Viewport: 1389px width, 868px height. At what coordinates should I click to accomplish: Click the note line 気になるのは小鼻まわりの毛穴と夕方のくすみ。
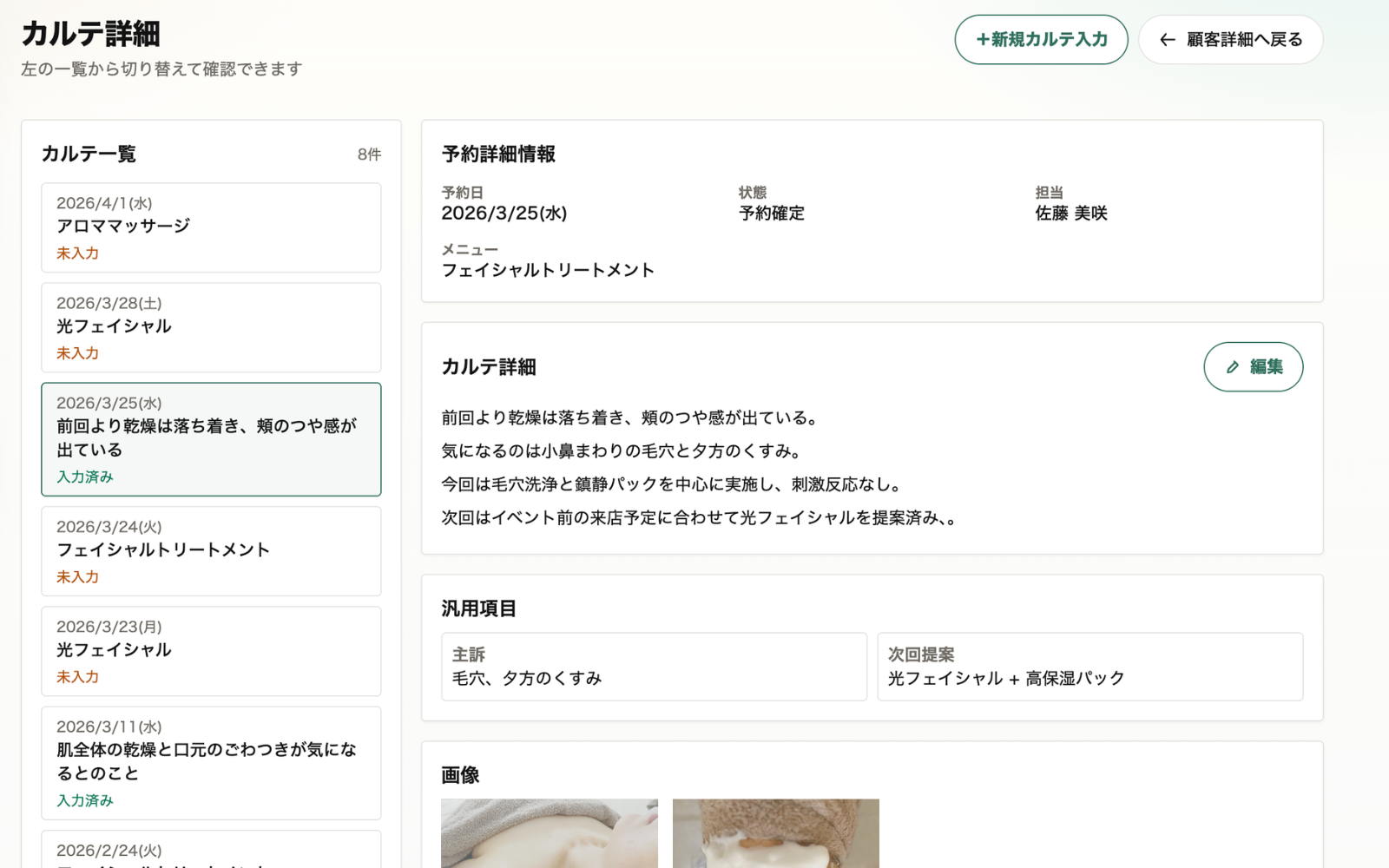click(623, 451)
